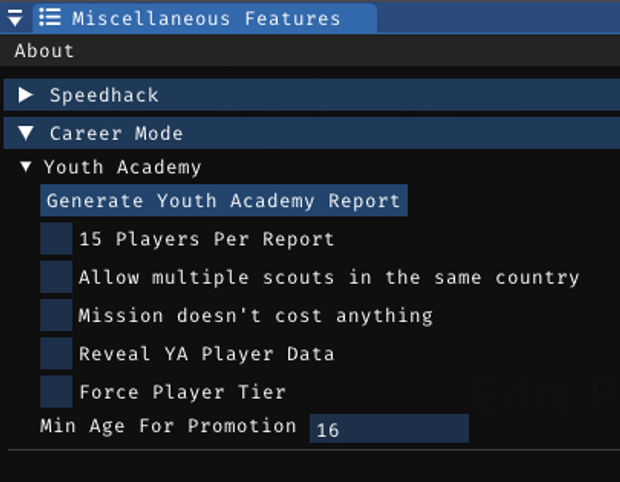Open the About menu
Viewport: 620px width, 482px height.
point(44,50)
